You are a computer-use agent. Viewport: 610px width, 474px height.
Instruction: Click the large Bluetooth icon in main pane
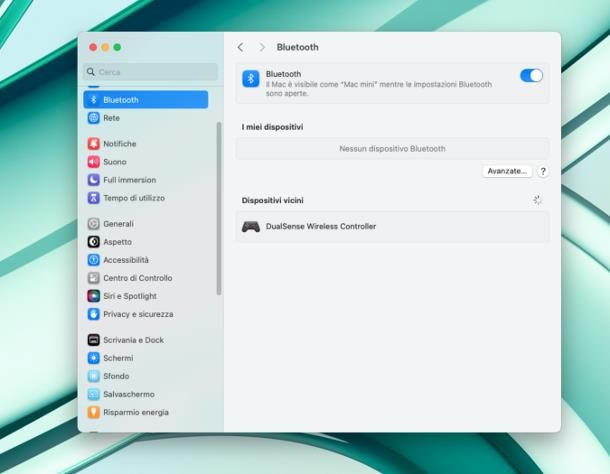pyautogui.click(x=251, y=79)
